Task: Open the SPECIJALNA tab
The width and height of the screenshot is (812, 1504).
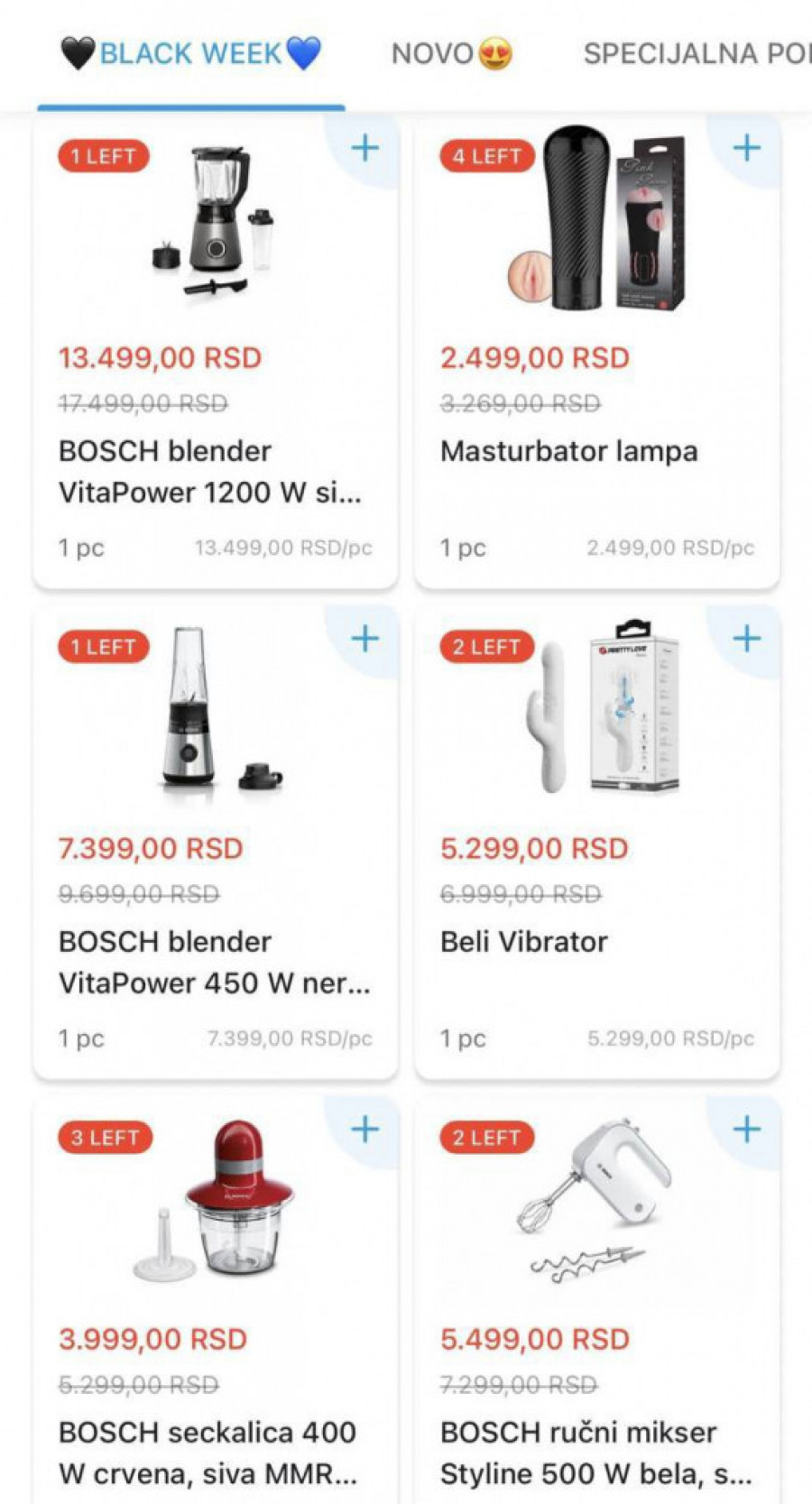Action: 697,54
